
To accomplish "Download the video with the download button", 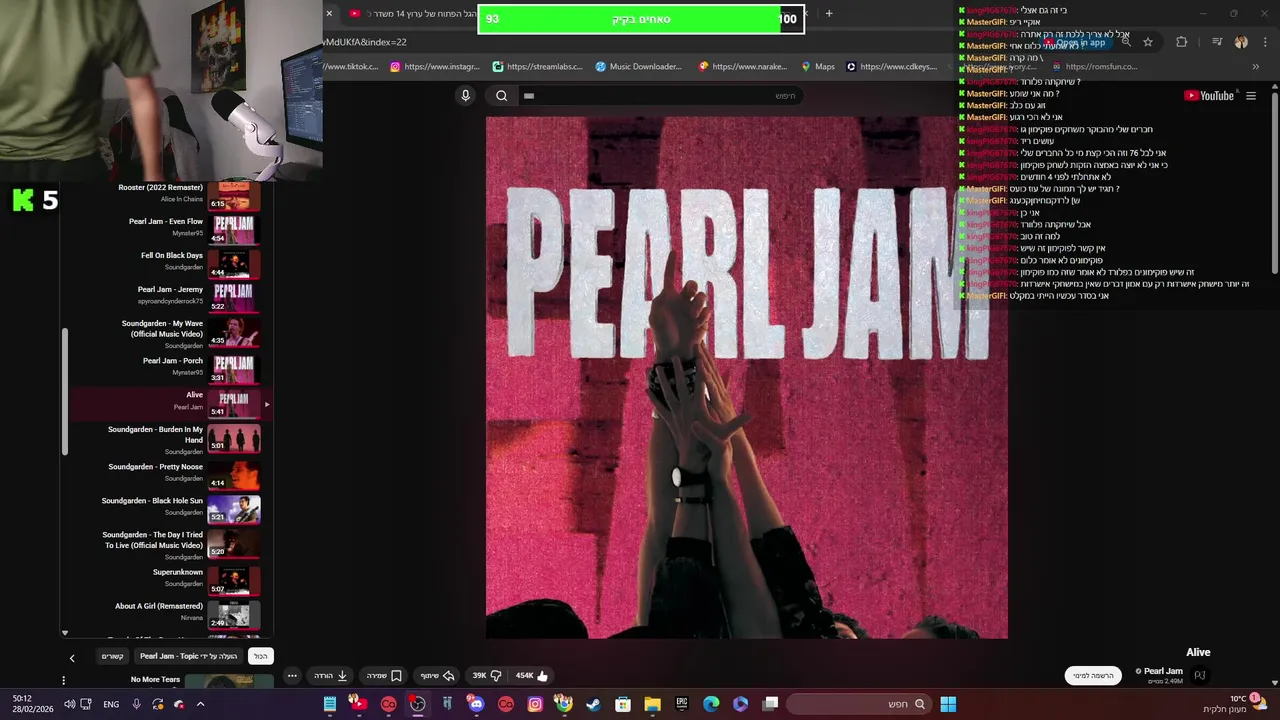I will 331,675.
